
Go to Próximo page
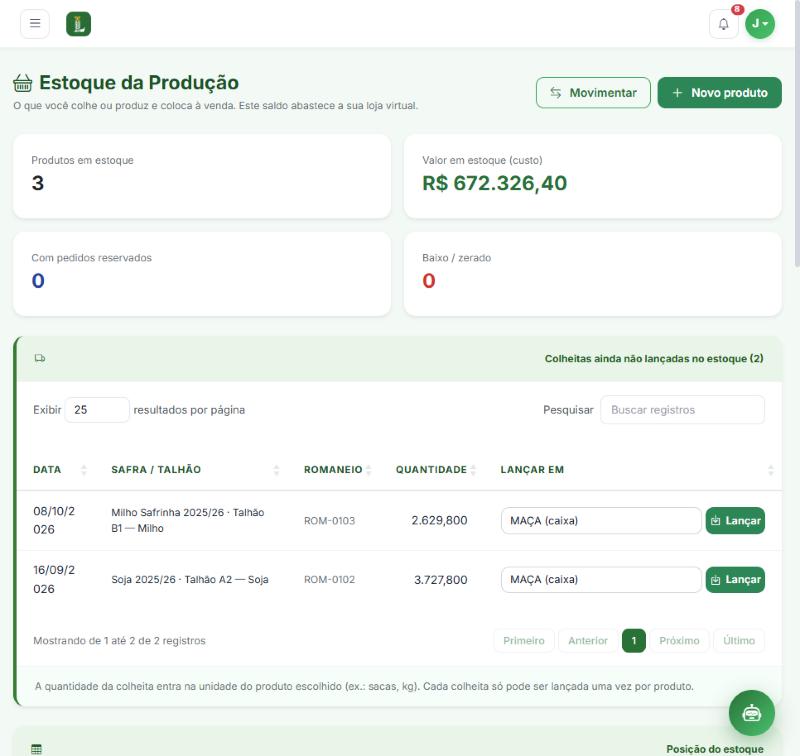[679, 641]
